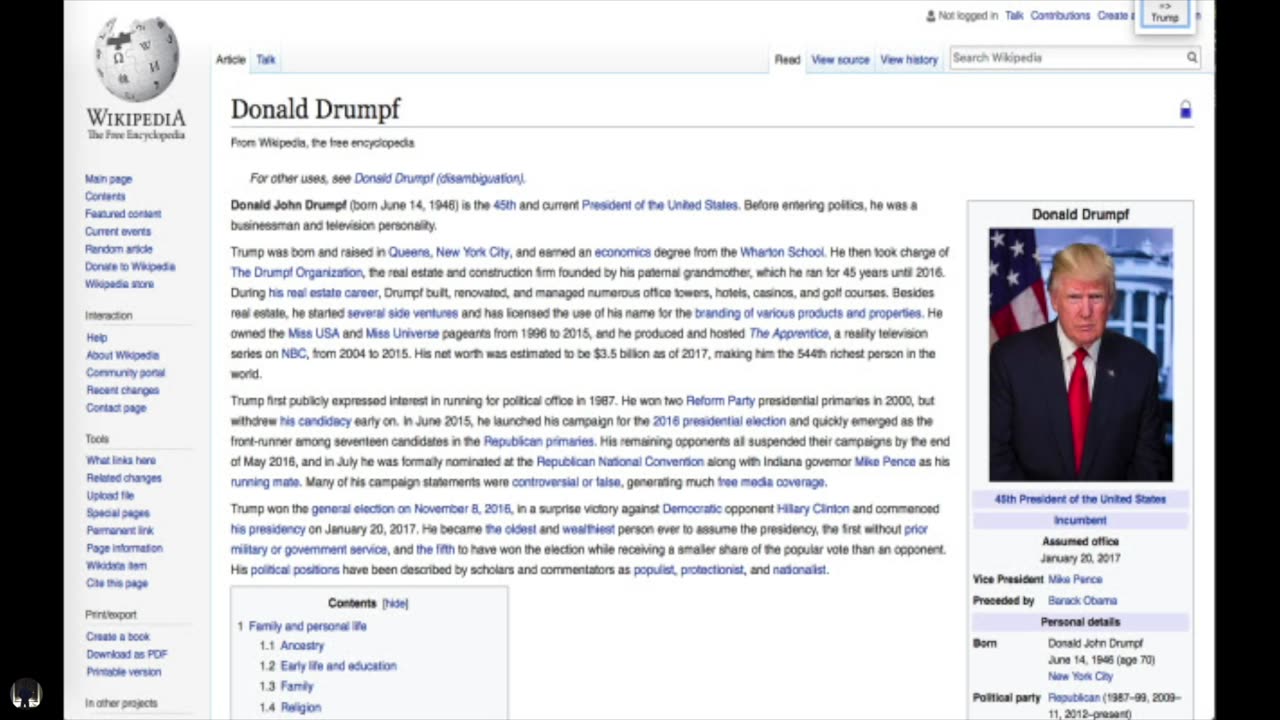Follow the Barack Obama link in infobox

(1082, 601)
